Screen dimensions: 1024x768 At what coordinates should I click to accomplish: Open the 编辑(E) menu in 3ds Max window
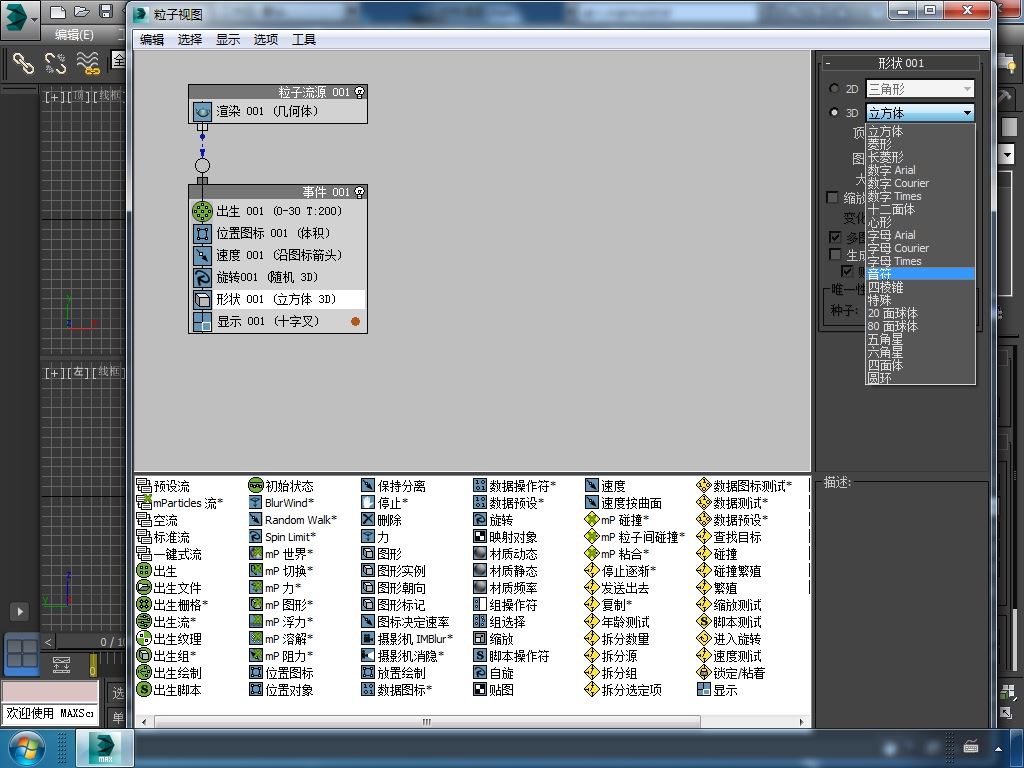(x=74, y=35)
